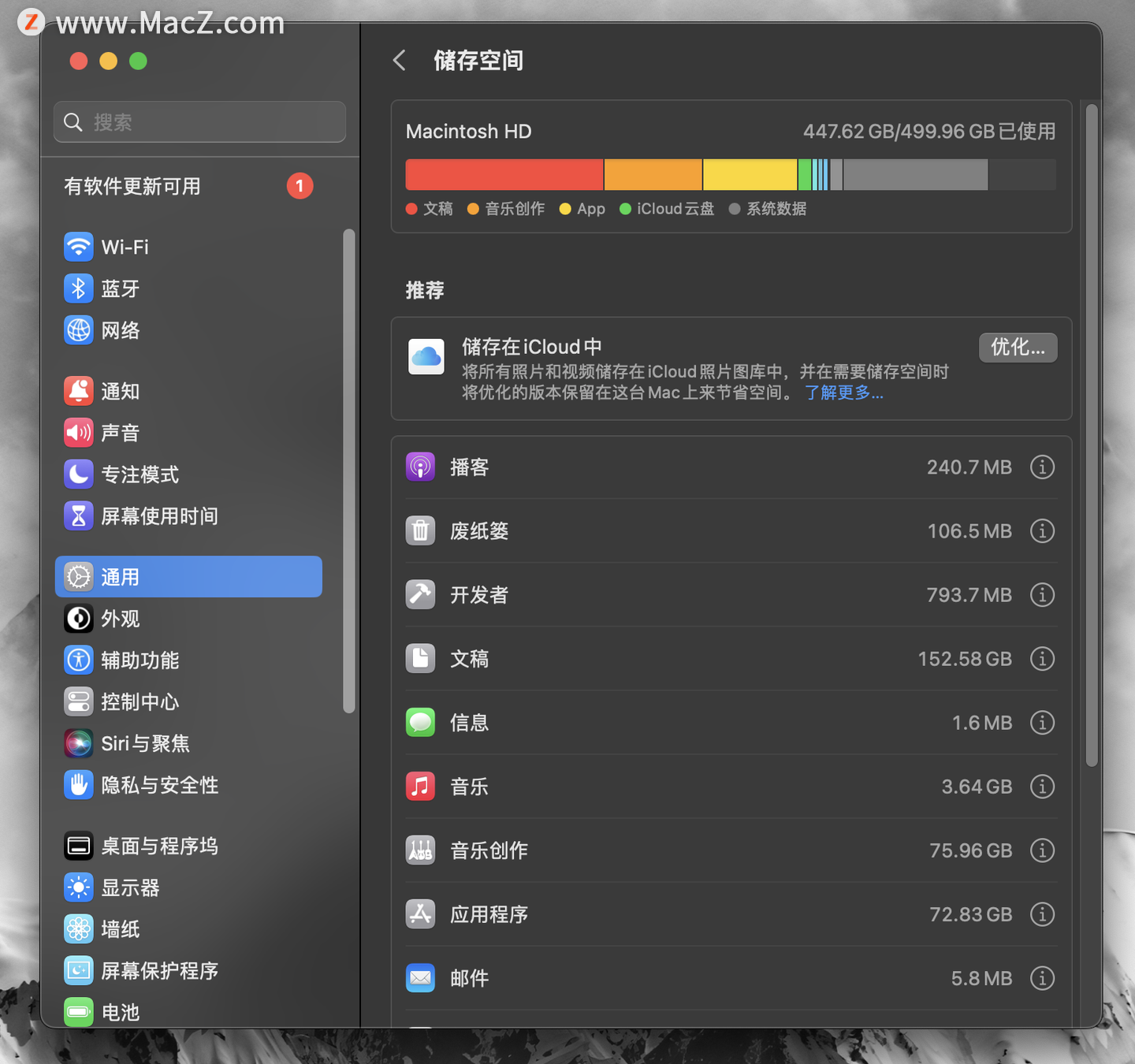This screenshot has height=1064, width=1135.
Task: Click the Macintosh HD disk name
Action: tap(469, 132)
